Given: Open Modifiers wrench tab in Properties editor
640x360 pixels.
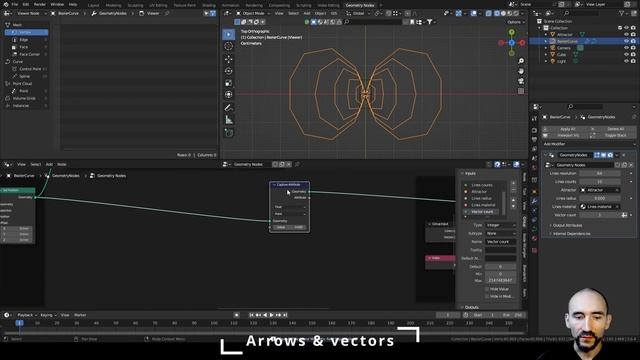Looking at the screenshot, I should pyautogui.click(x=534, y=201).
